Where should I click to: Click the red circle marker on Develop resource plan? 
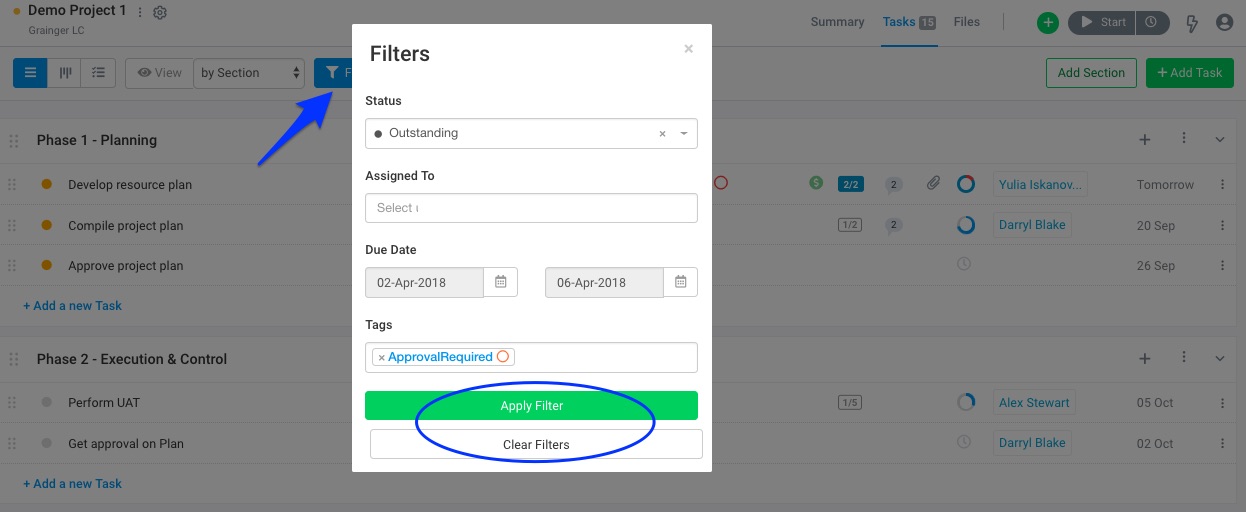point(720,183)
